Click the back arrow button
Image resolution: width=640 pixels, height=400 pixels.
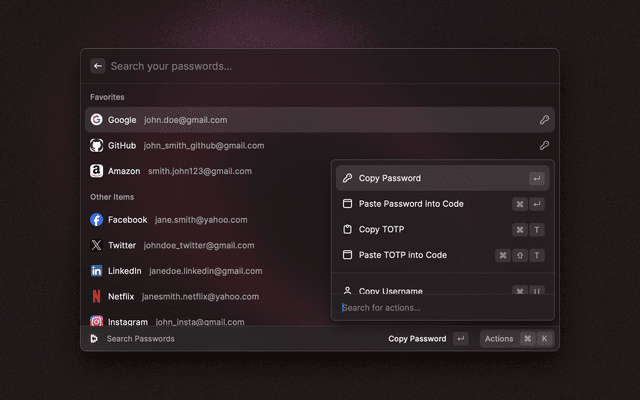coord(98,66)
